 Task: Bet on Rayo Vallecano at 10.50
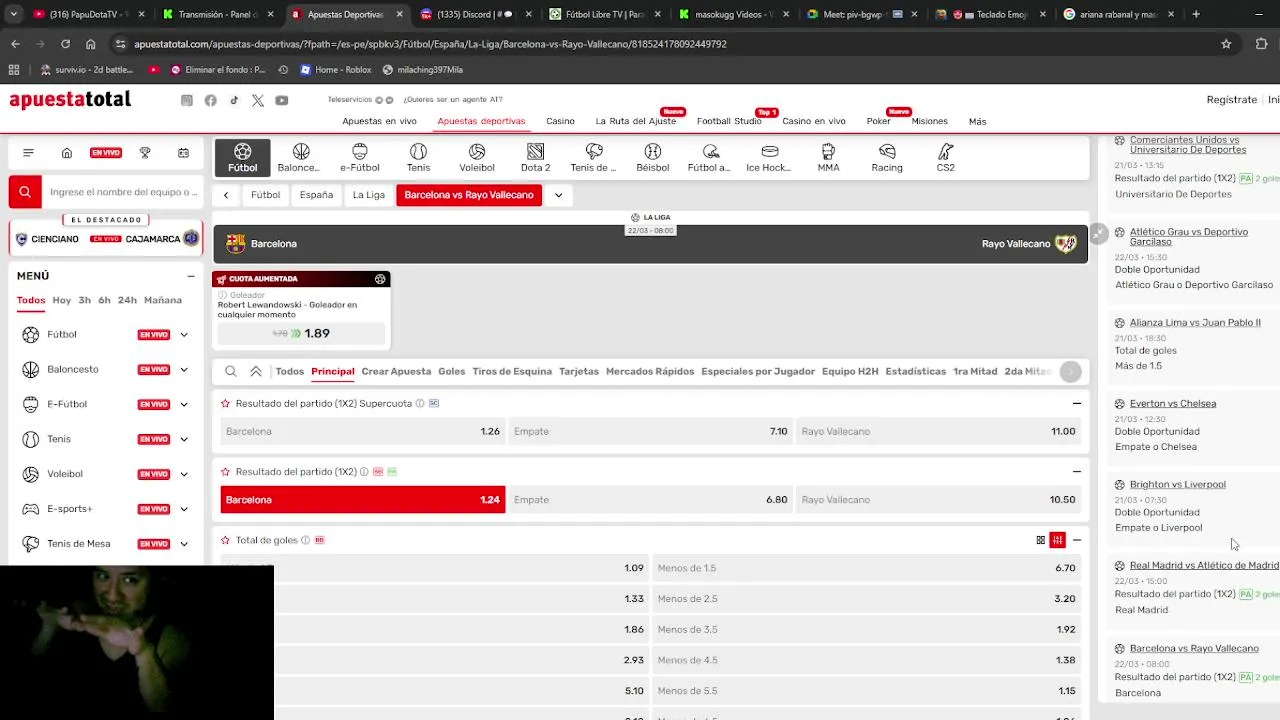[938, 500]
